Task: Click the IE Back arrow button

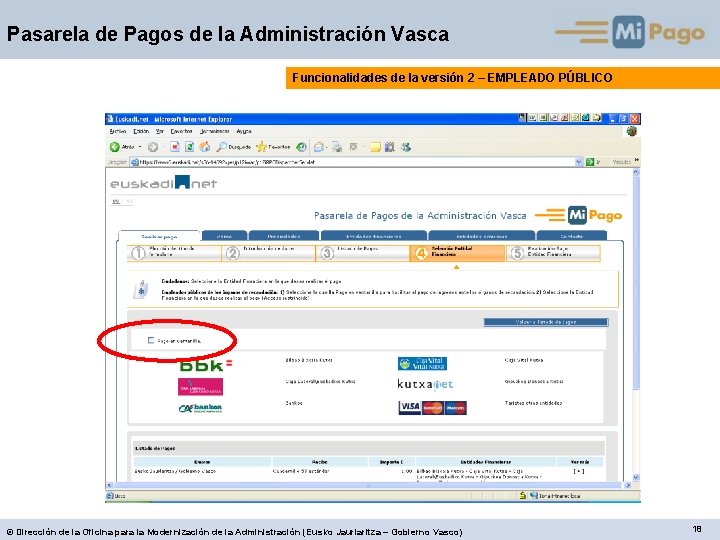Action: [115, 147]
